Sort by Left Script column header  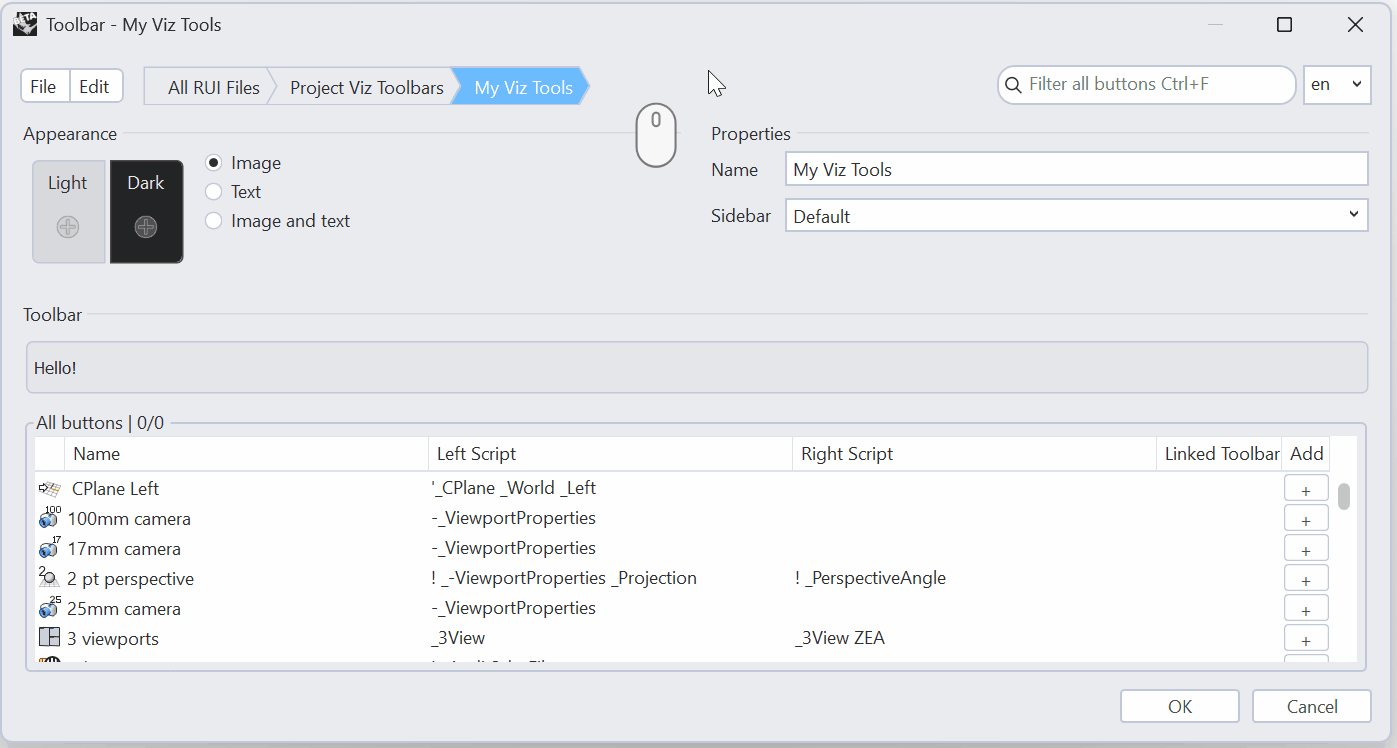coord(610,454)
